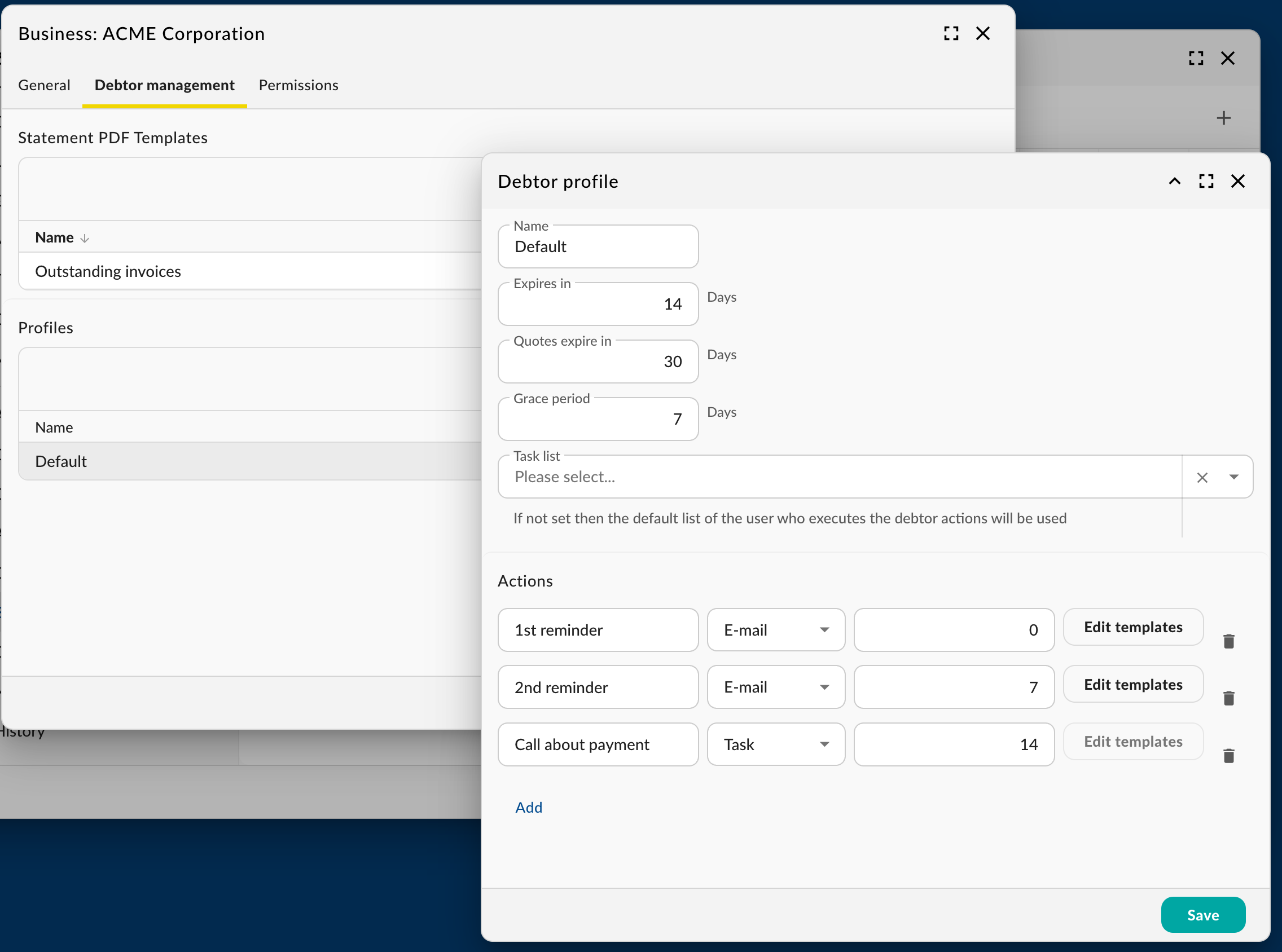Close the Business ACME Corporation window
The image size is (1282, 952).
click(983, 33)
